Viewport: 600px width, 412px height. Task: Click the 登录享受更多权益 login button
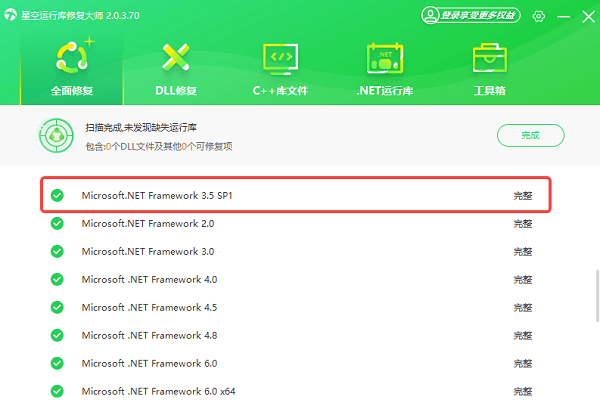point(471,16)
